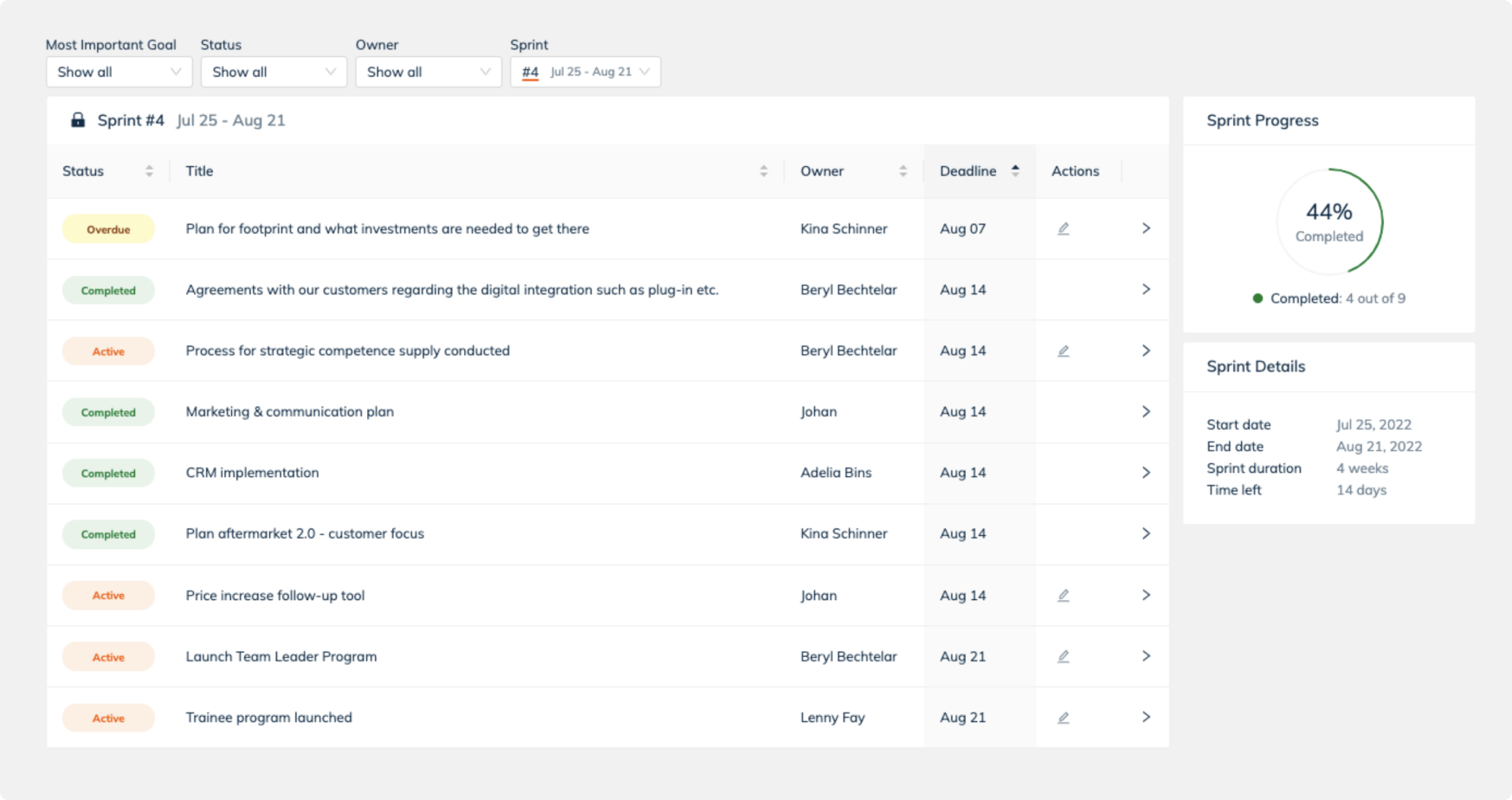Select title 'CRM implementation'

[252, 473]
